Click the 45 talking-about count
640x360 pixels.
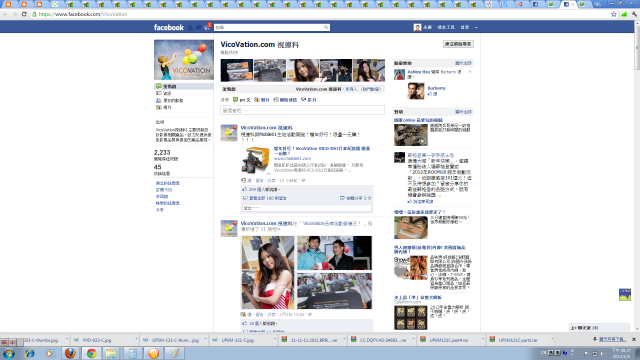point(158,167)
